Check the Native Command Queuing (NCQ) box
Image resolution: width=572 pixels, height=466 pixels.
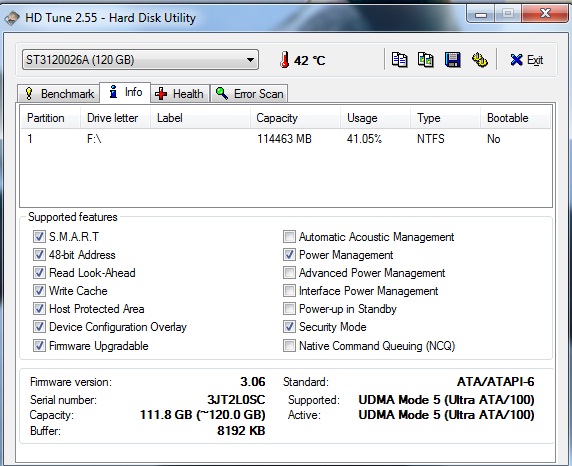pyautogui.click(x=289, y=346)
